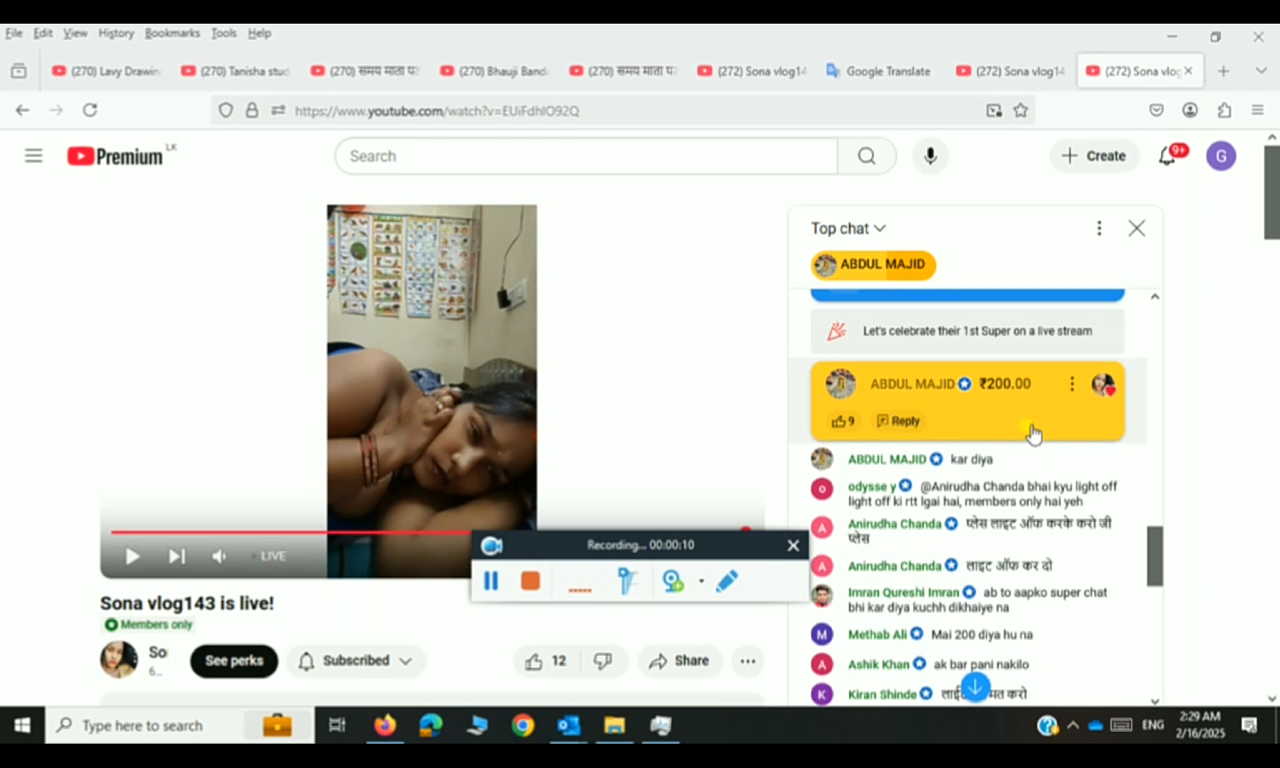Open Firefox from the taskbar
Image resolution: width=1280 pixels, height=768 pixels.
(385, 725)
